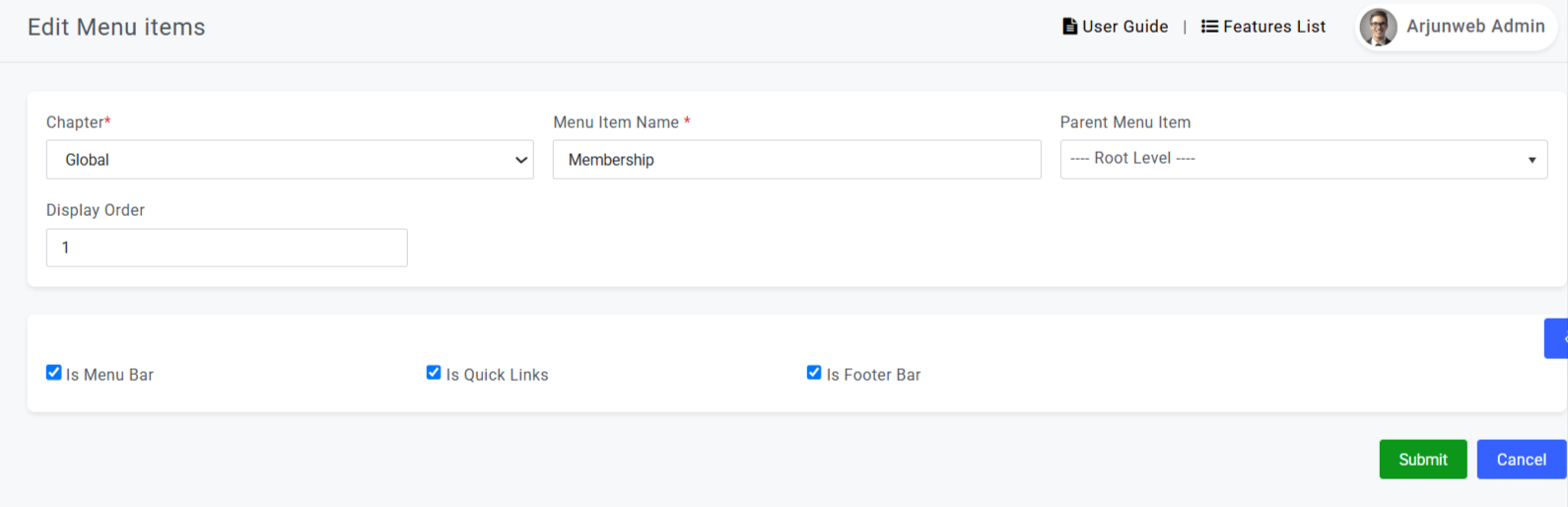Screen dimensions: 1568x507
Task: Cancel editing the menu item
Action: (1522, 460)
